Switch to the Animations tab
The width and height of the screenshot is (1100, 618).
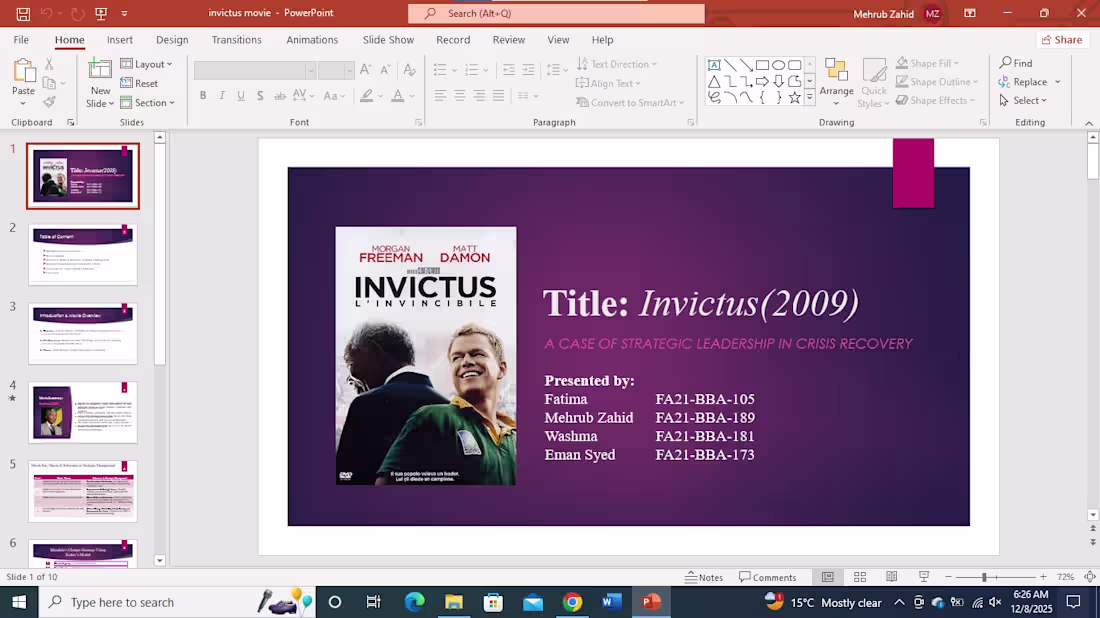point(312,40)
